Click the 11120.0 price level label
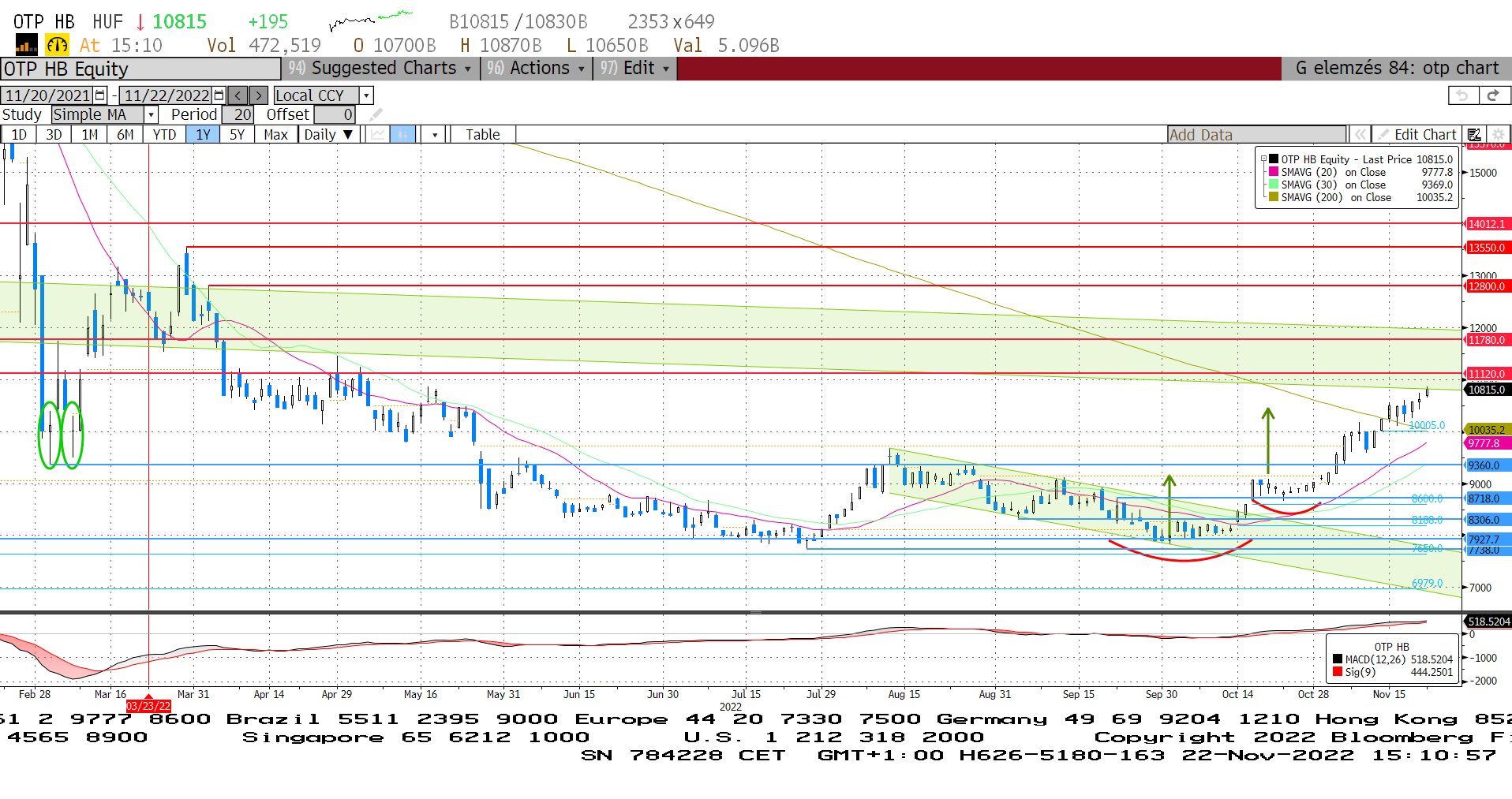This screenshot has height=799, width=1512. pos(1488,374)
